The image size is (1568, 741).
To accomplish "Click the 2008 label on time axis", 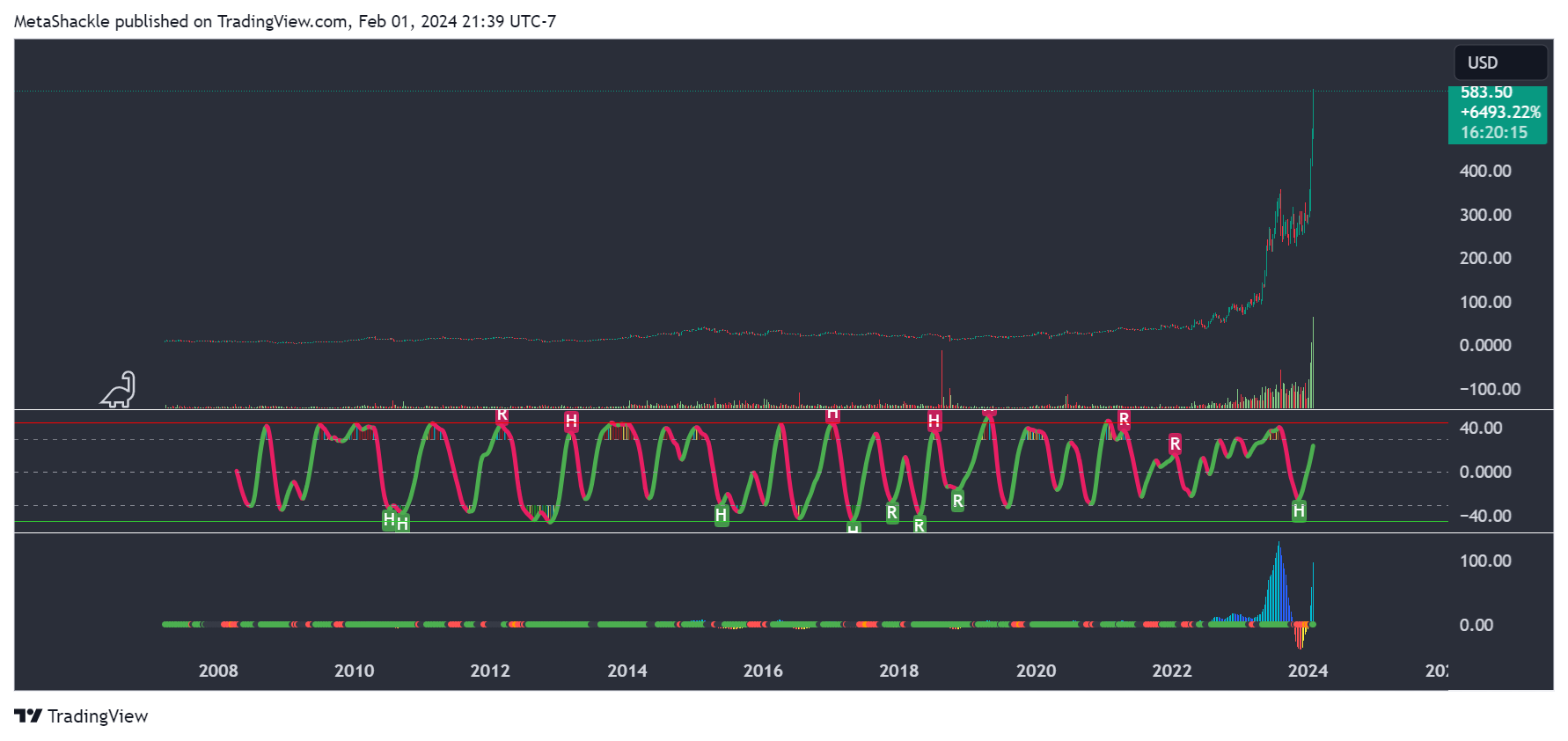I will [x=218, y=671].
